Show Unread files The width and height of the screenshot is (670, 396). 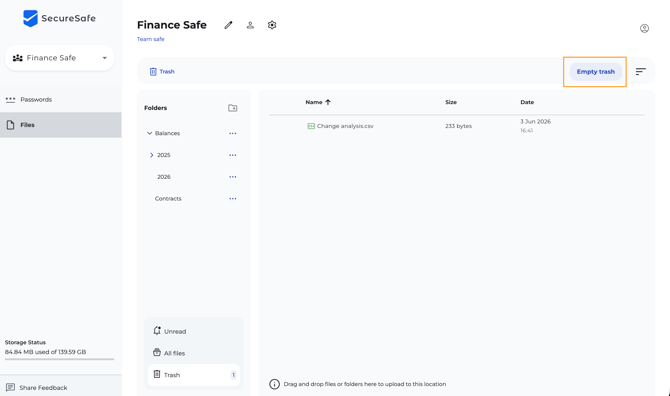tap(194, 331)
